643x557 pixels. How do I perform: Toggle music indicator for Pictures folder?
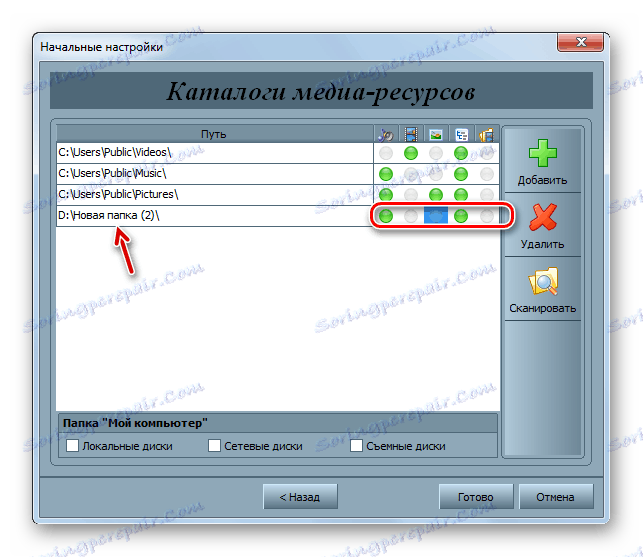[x=385, y=194]
